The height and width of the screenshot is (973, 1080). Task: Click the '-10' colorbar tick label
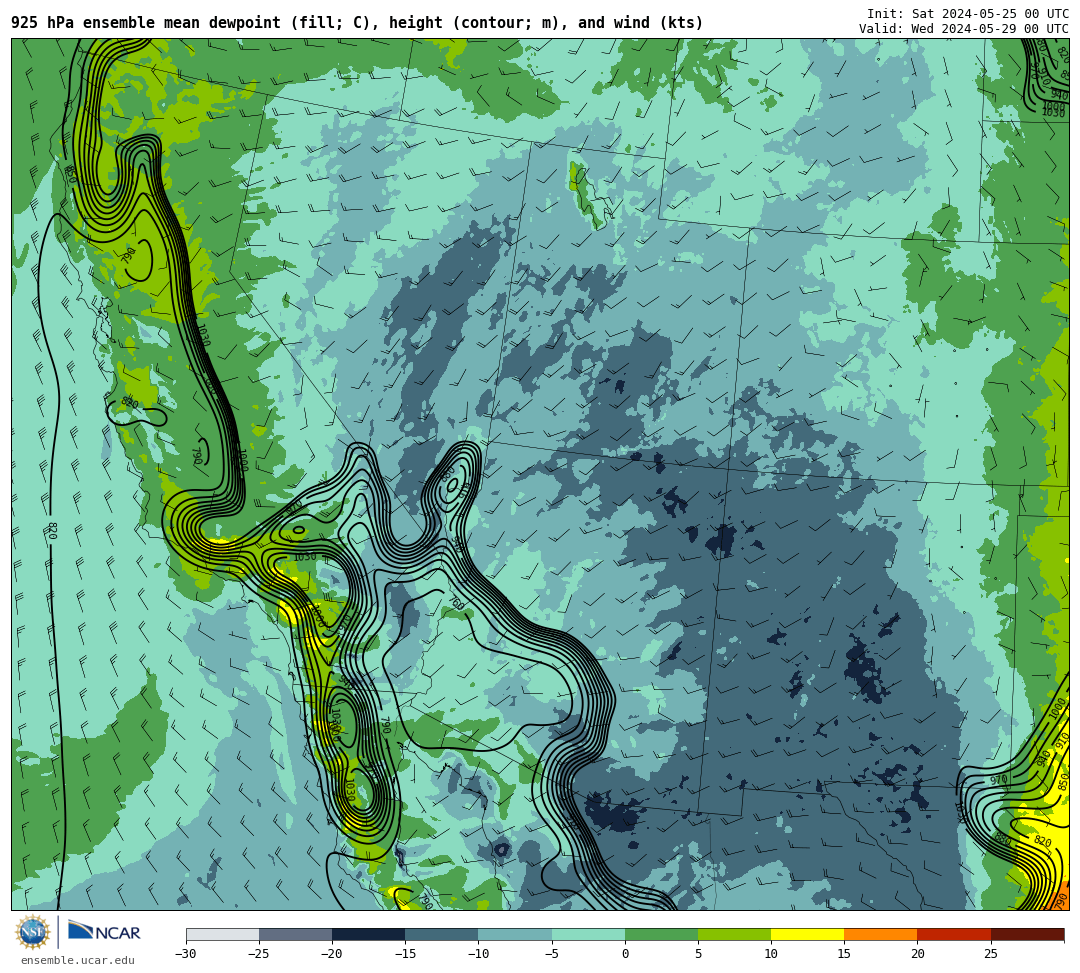478,954
